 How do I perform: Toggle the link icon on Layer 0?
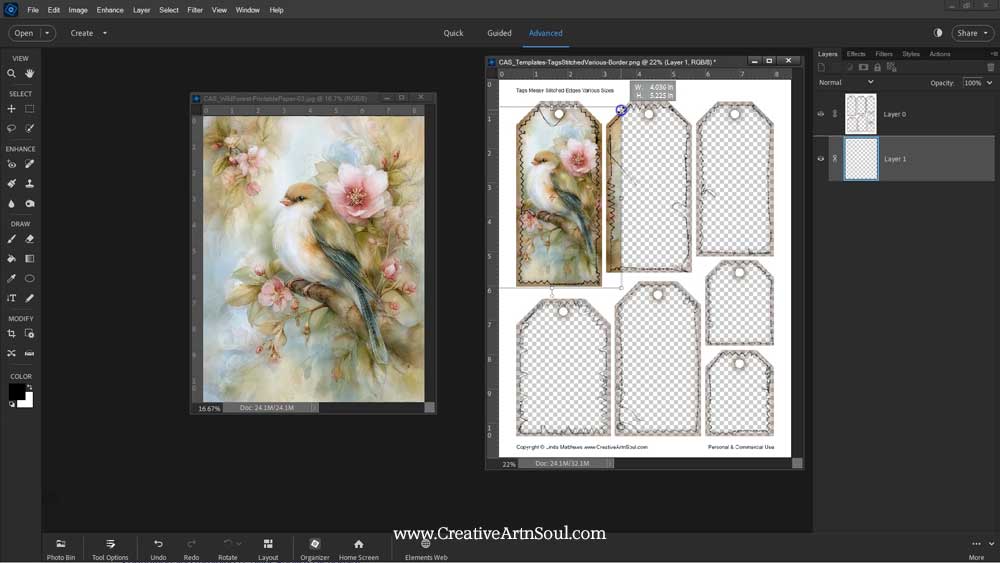pos(835,114)
